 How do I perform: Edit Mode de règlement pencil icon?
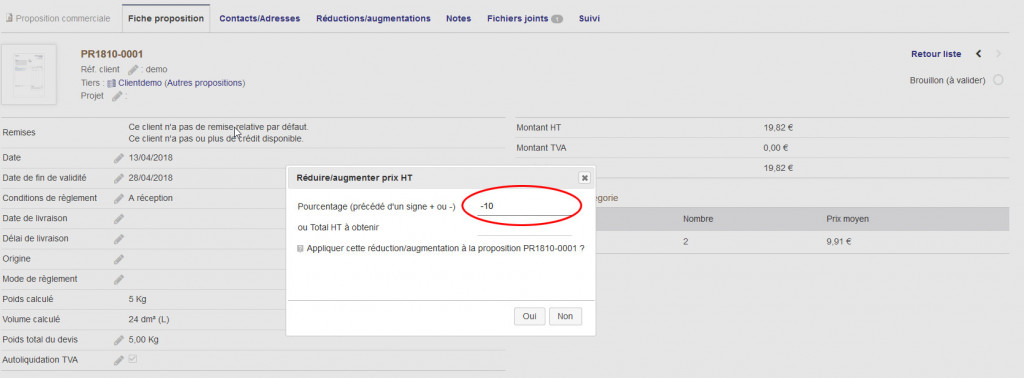point(118,279)
